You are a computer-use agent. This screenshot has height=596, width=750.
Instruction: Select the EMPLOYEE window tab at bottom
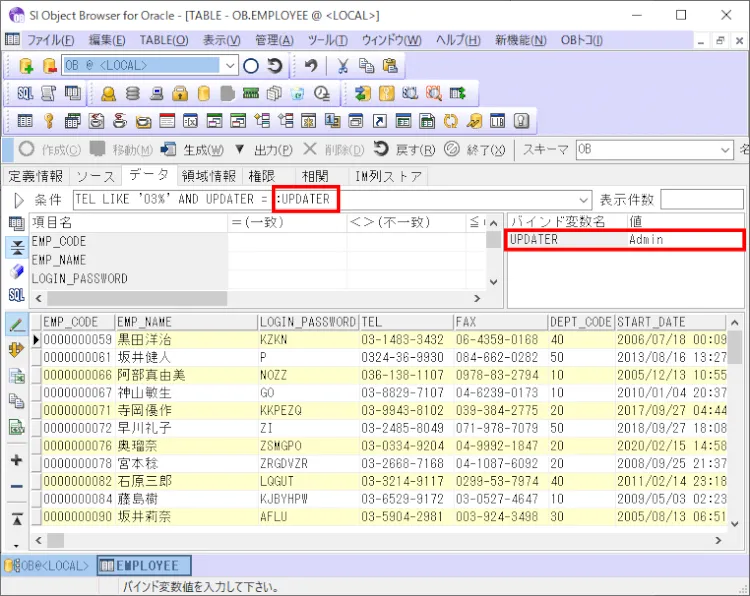tap(144, 566)
